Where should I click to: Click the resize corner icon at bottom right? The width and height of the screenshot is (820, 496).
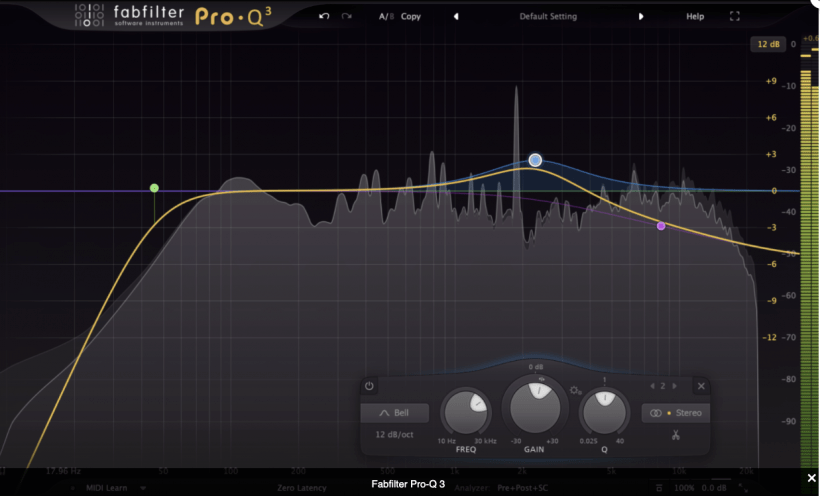click(x=743, y=488)
